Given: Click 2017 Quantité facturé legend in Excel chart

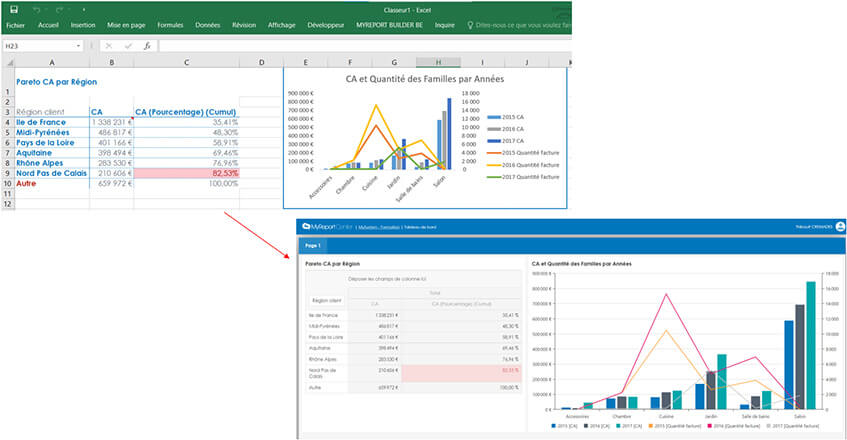Looking at the screenshot, I should click(x=523, y=177).
